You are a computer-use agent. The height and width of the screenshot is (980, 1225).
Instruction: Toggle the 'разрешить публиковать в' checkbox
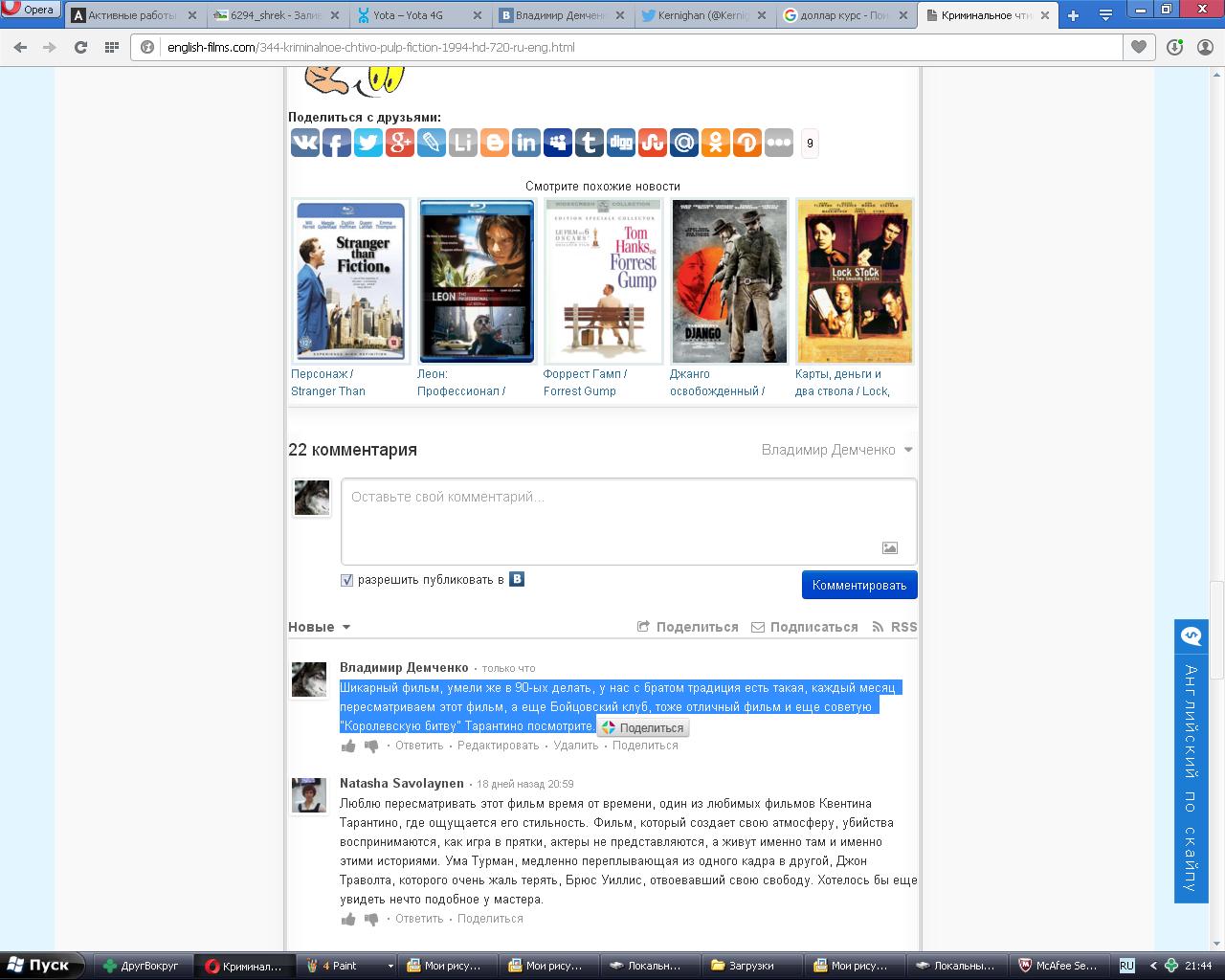point(347,580)
